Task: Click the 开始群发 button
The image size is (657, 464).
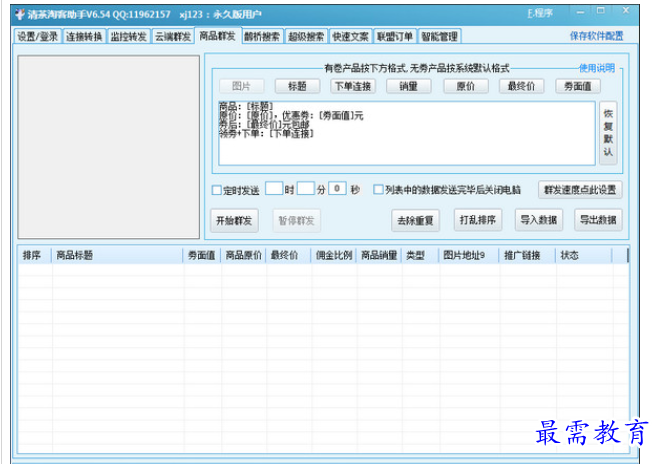Action: [x=234, y=220]
